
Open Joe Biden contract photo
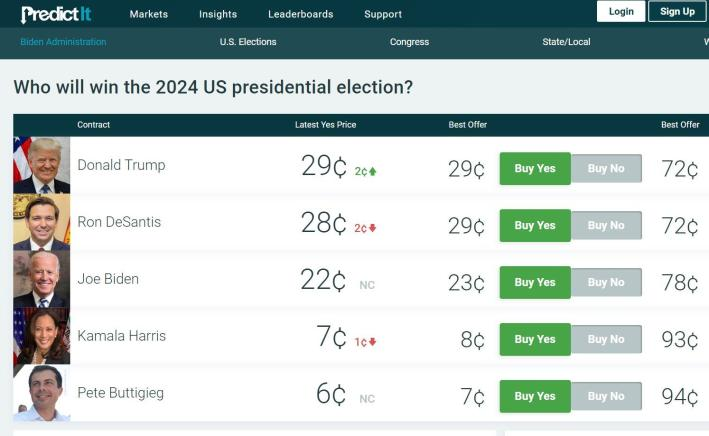click(x=41, y=279)
